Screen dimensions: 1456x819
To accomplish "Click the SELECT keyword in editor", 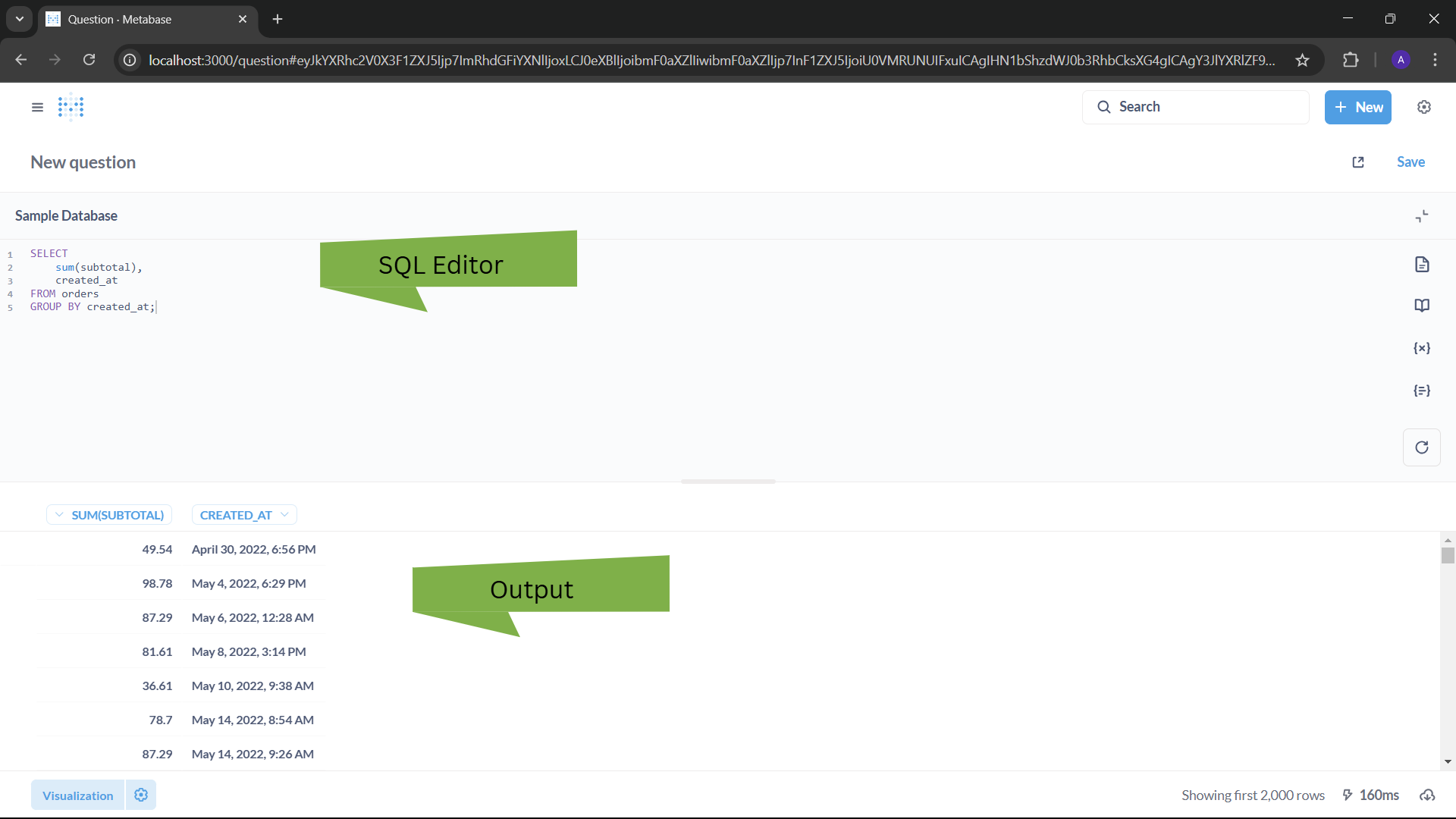I will coord(49,253).
